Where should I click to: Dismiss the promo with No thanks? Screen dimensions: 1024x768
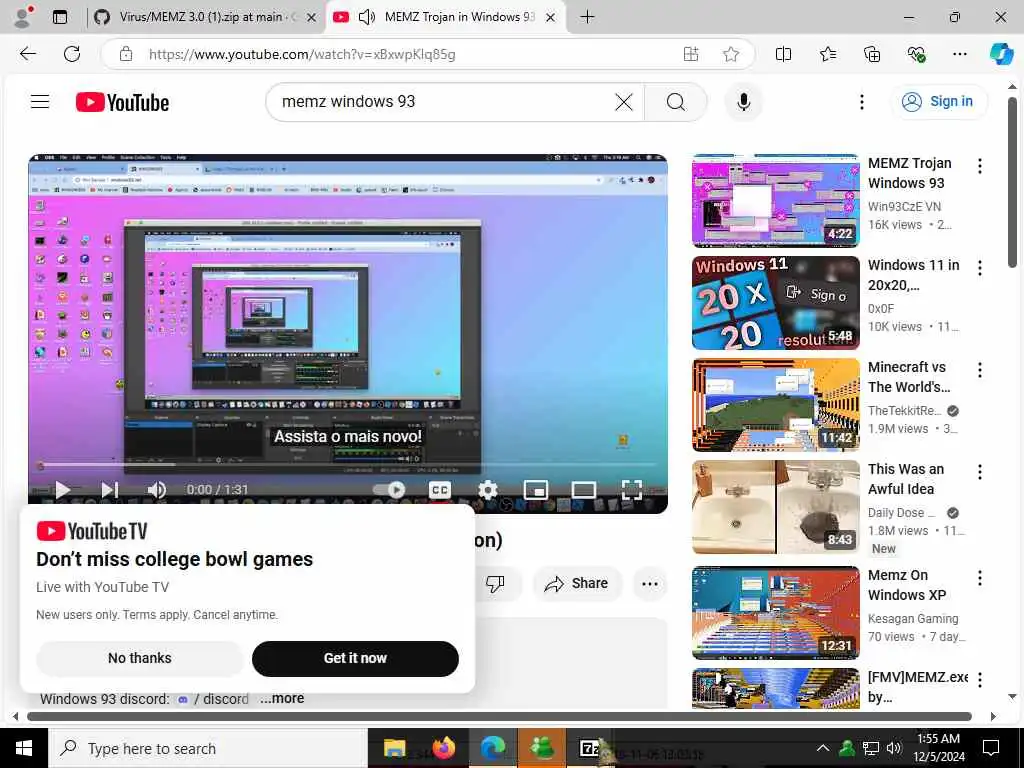[140, 658]
